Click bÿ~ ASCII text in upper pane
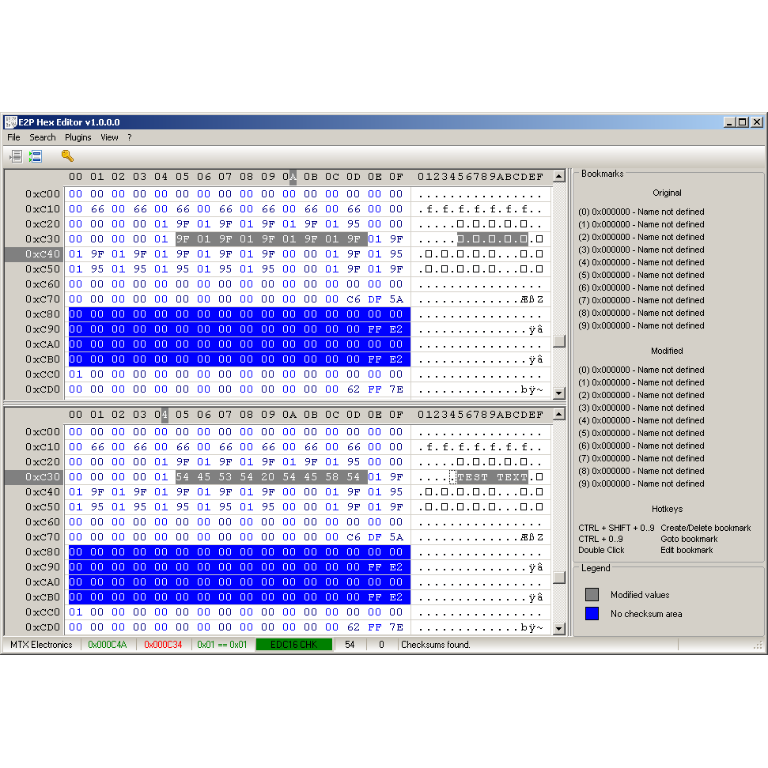The height and width of the screenshot is (768, 768). tap(532, 390)
